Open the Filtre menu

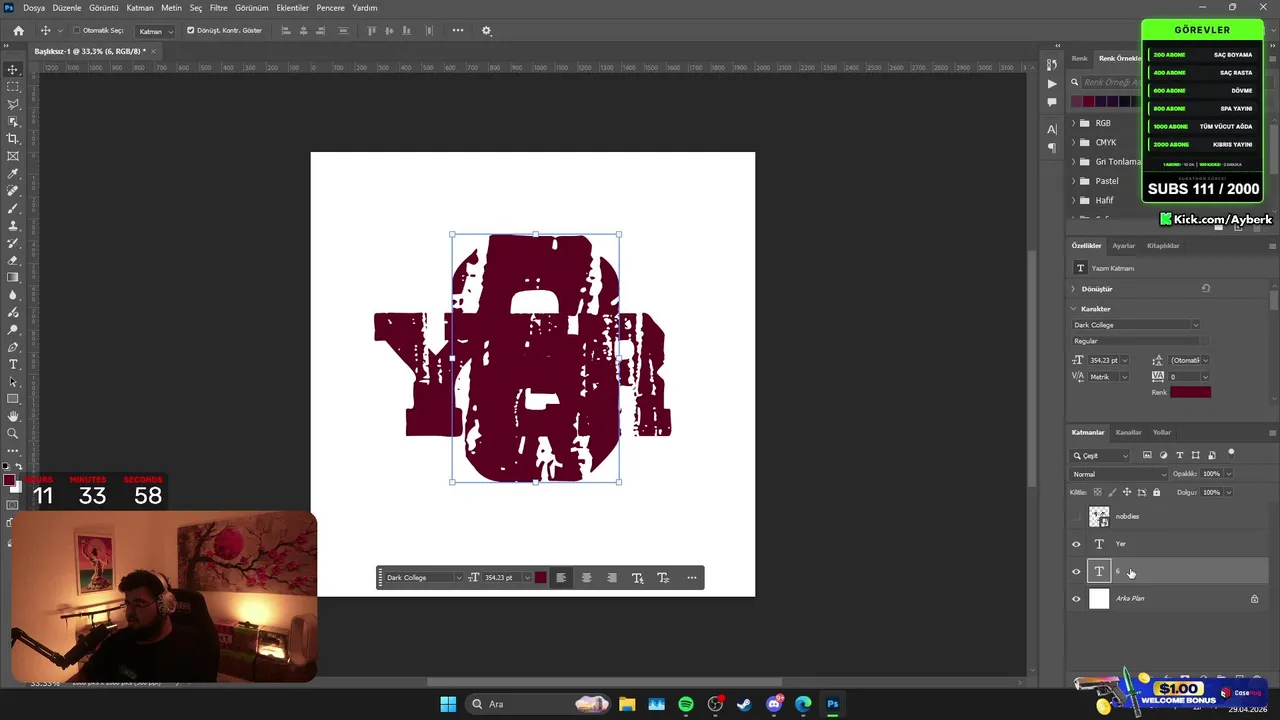[219, 8]
